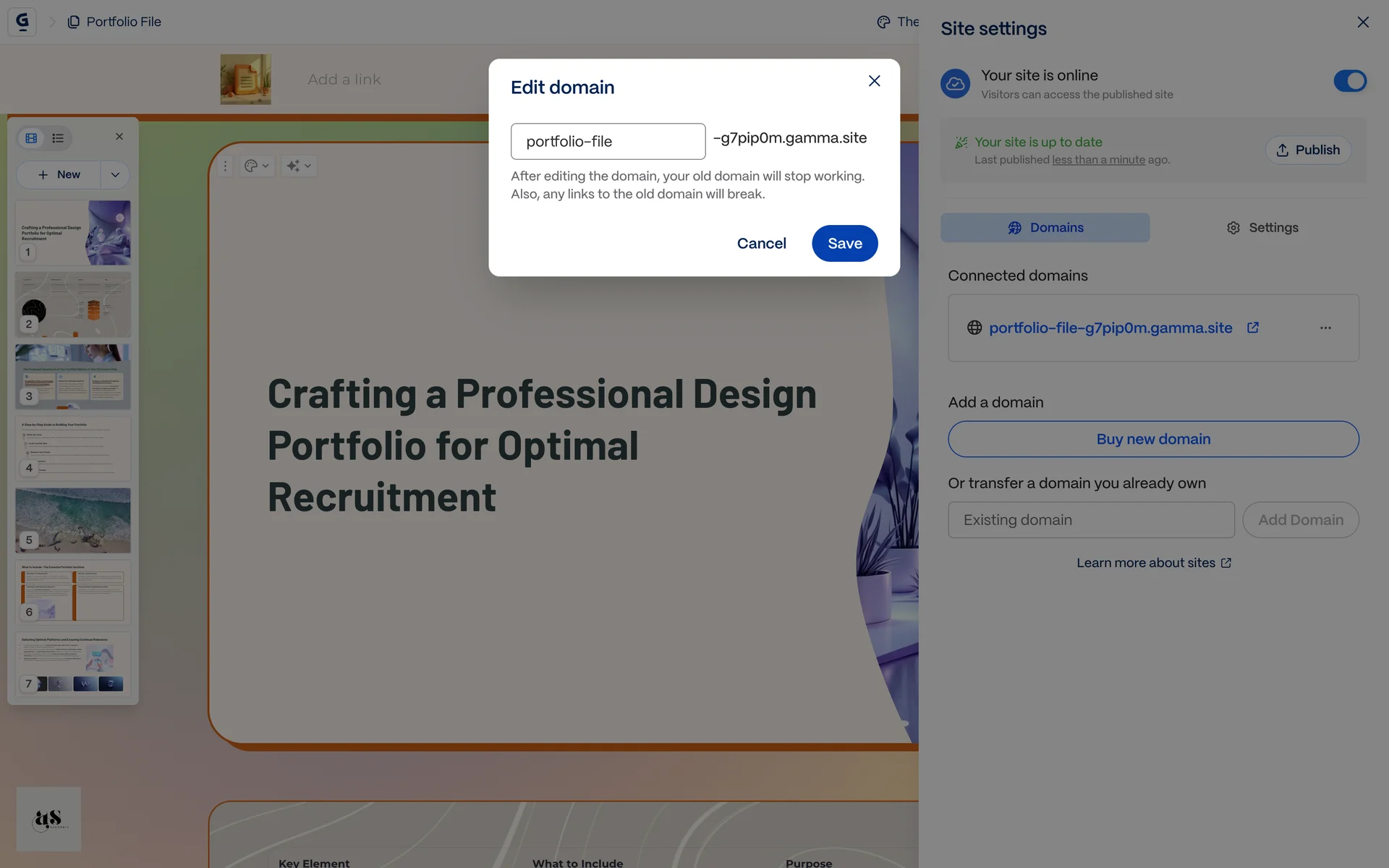This screenshot has height=868, width=1389.
Task: Open the three-dots menu for connected domain
Action: pos(1325,328)
